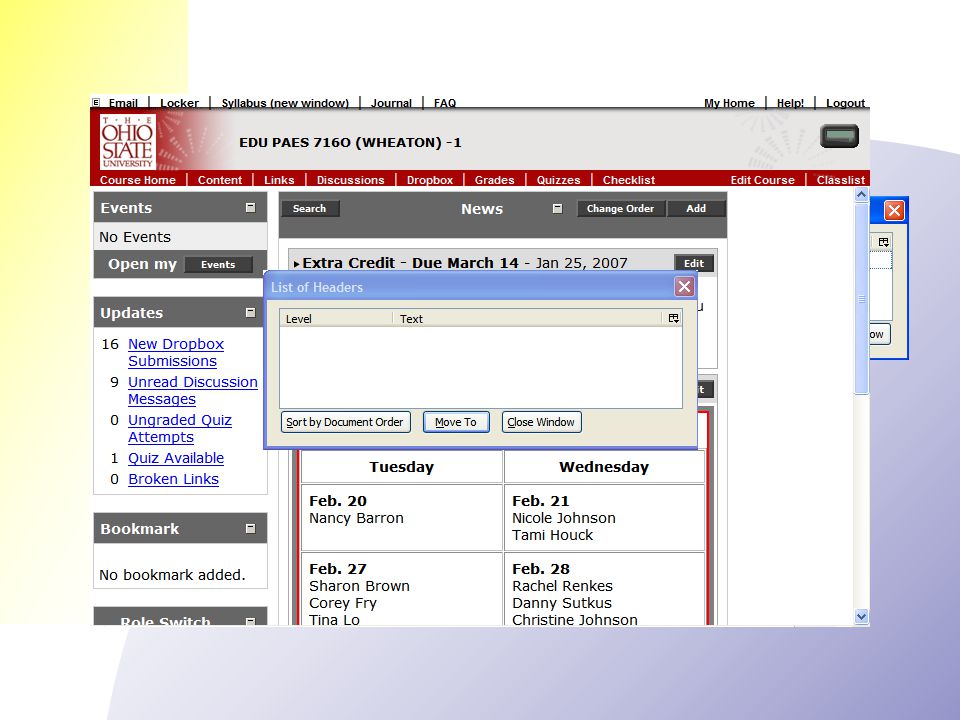Click Level column header in List of Headers

point(336,319)
